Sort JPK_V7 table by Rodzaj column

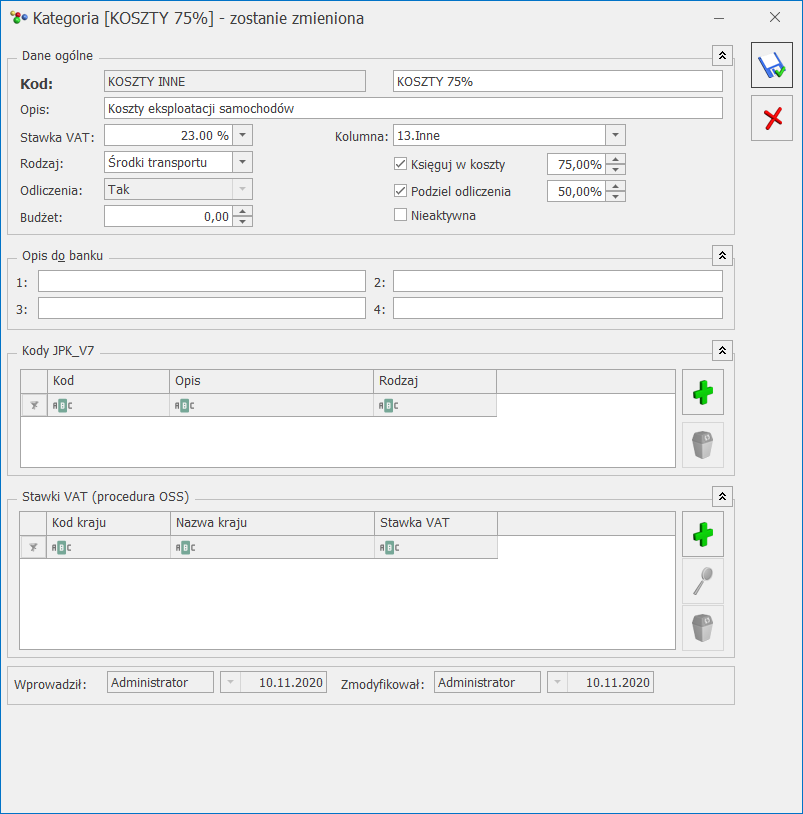[435, 381]
